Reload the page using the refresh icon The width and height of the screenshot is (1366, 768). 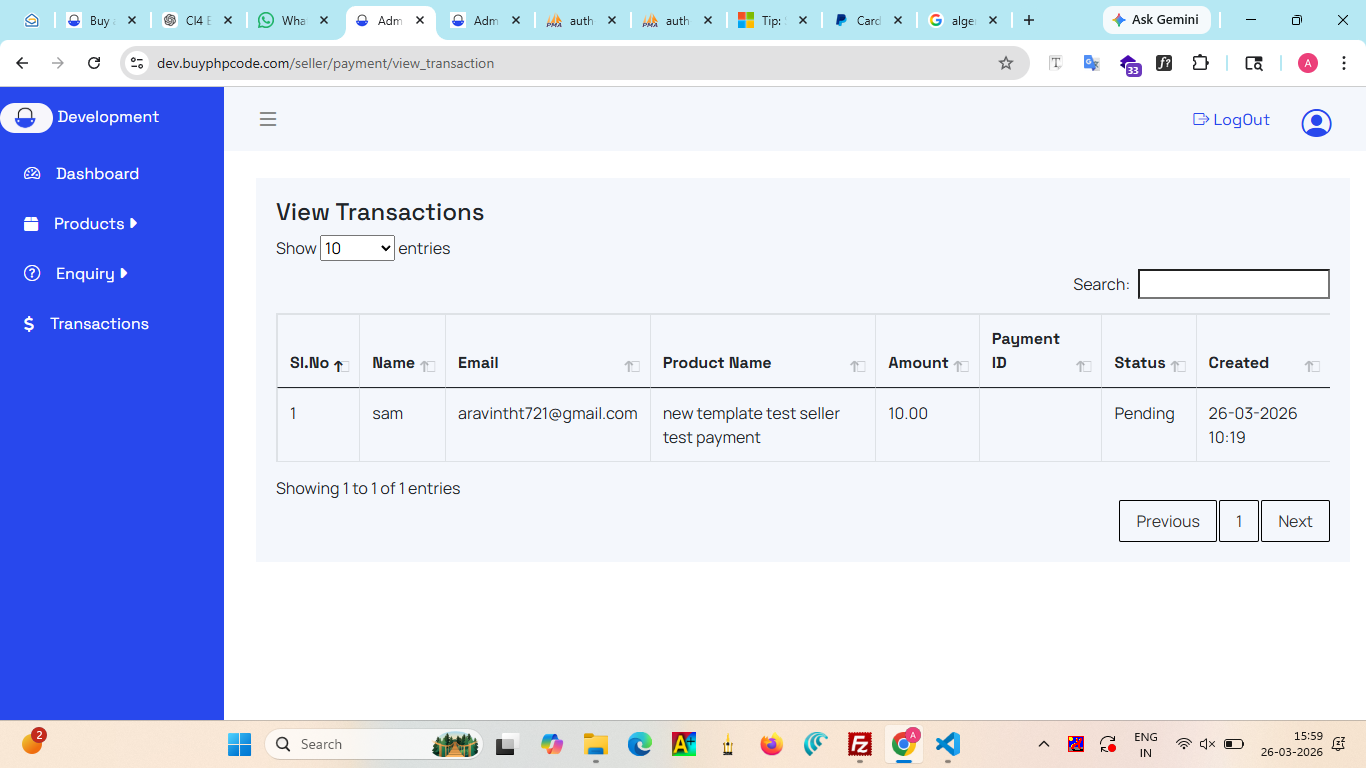[x=94, y=63]
